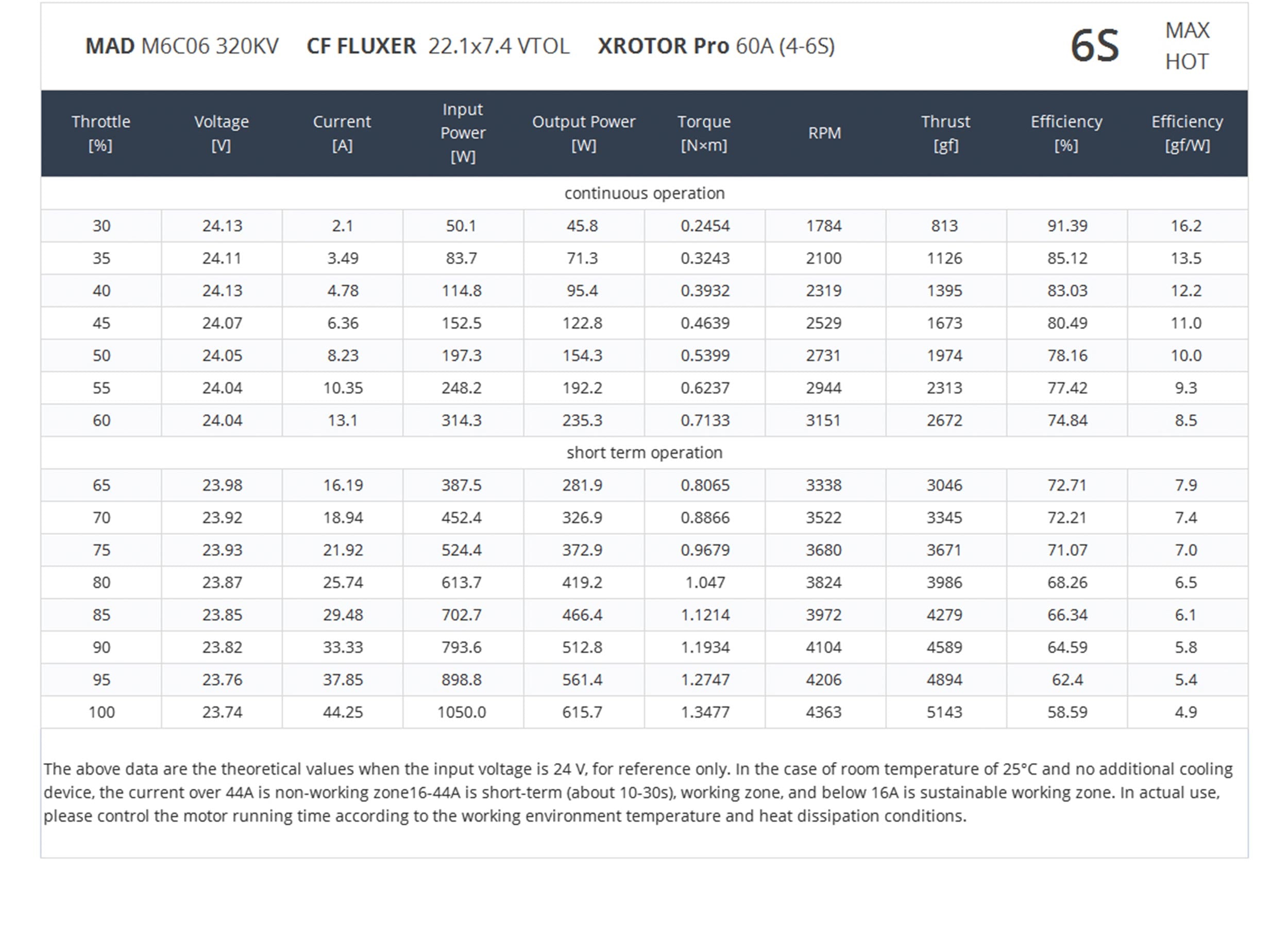
Task: Click the 1050.0 input power cell
Action: pos(462,712)
